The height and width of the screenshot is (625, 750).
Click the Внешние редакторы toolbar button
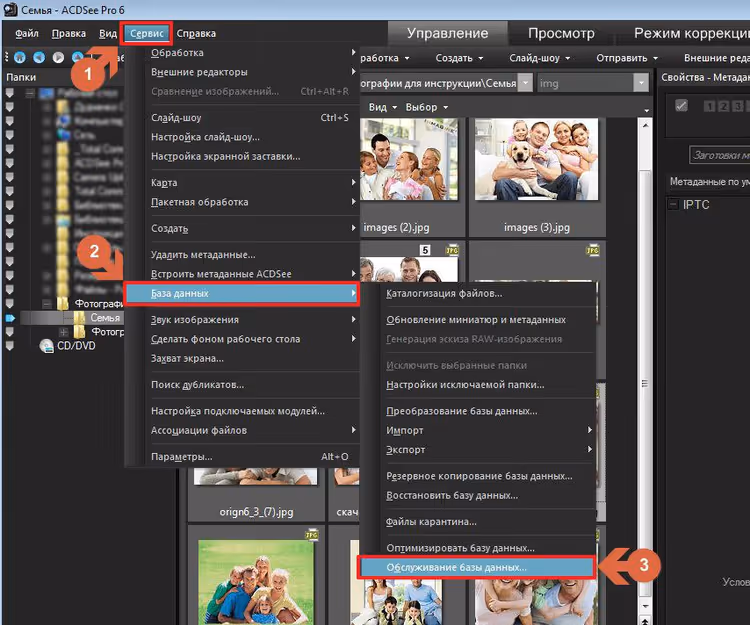coord(716,58)
